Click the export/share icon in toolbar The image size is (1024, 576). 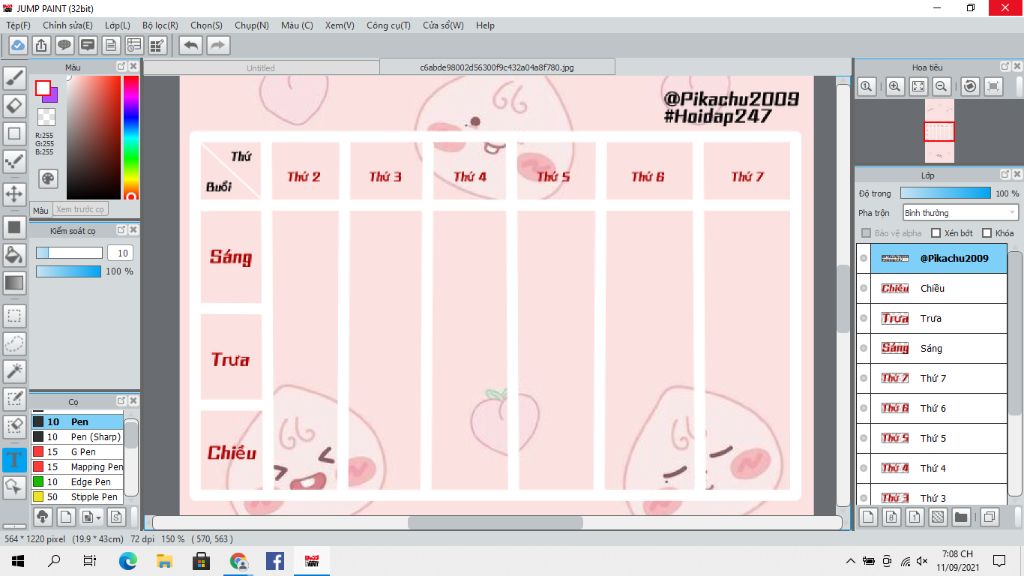(41, 45)
